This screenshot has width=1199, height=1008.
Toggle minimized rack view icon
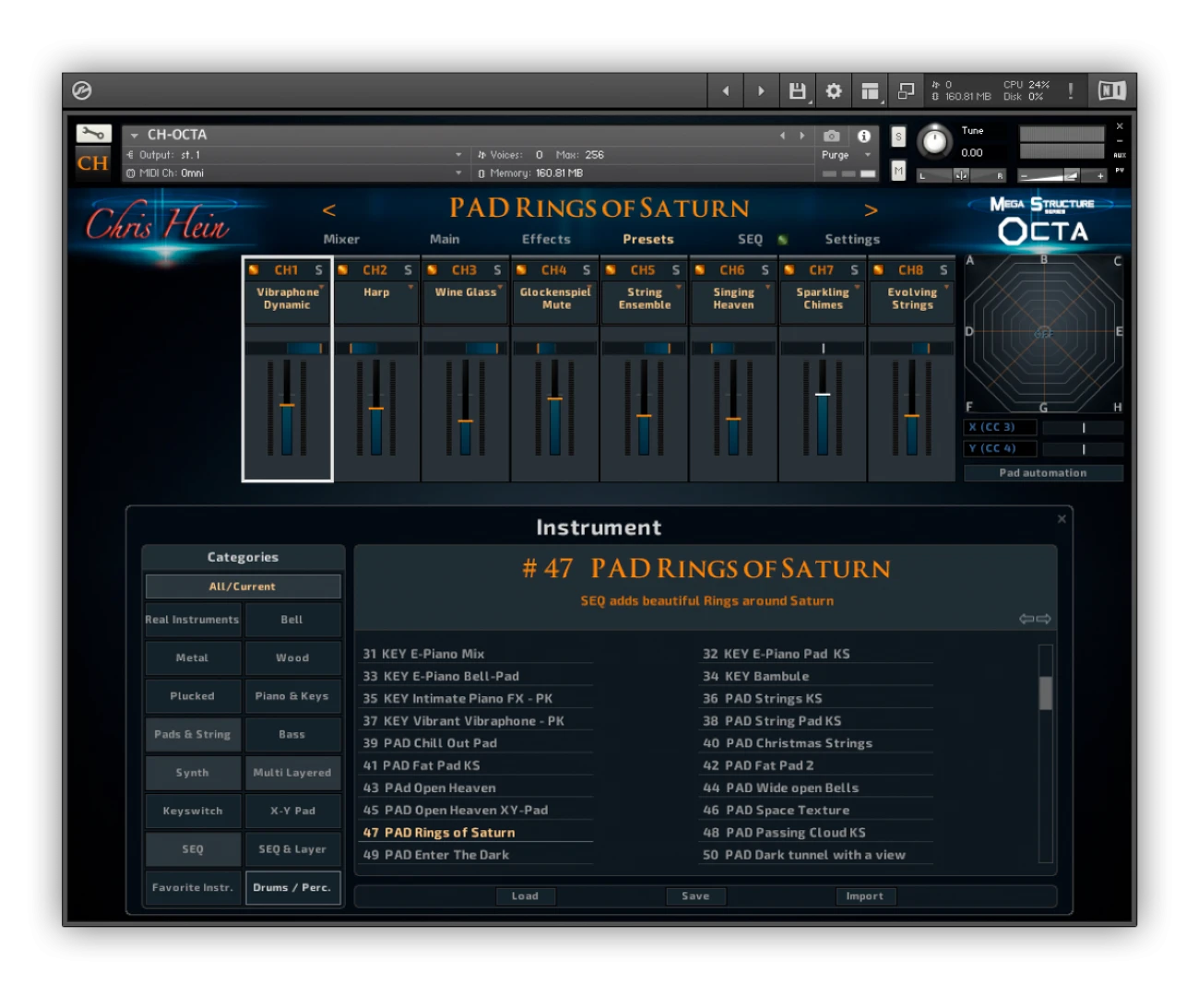click(x=906, y=90)
